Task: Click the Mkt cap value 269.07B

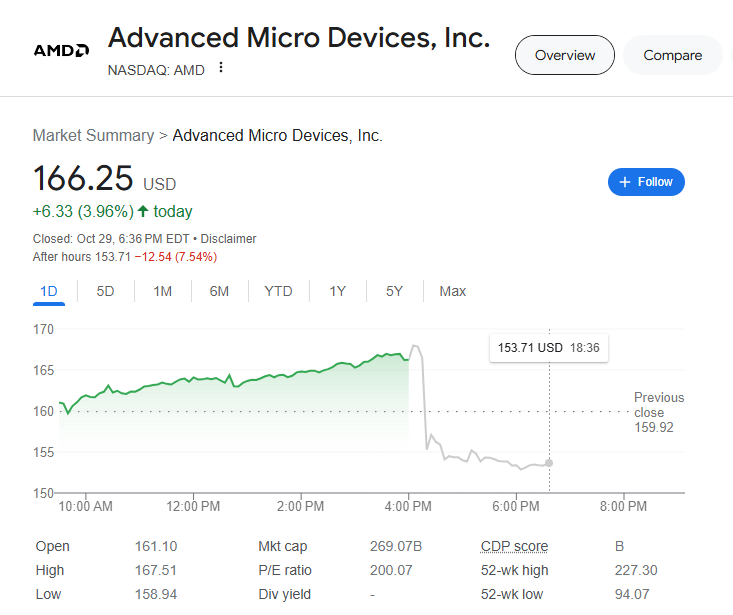Action: [x=396, y=546]
